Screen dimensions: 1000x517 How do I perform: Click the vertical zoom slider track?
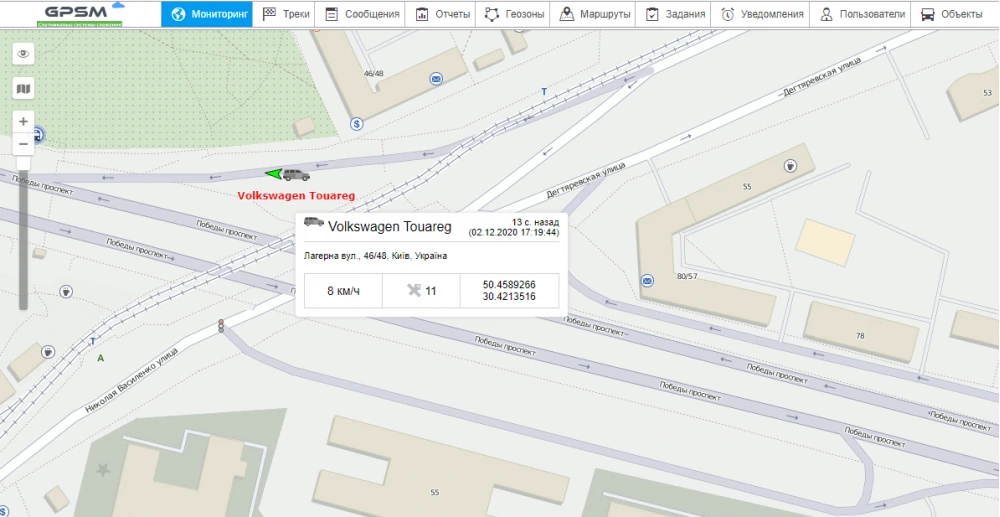tap(23, 240)
